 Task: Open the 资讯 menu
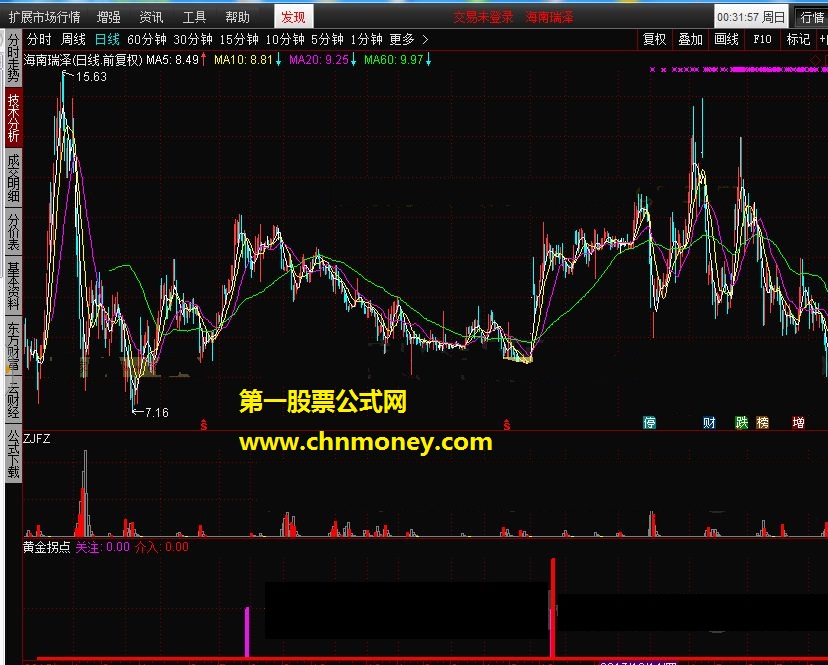[x=151, y=17]
